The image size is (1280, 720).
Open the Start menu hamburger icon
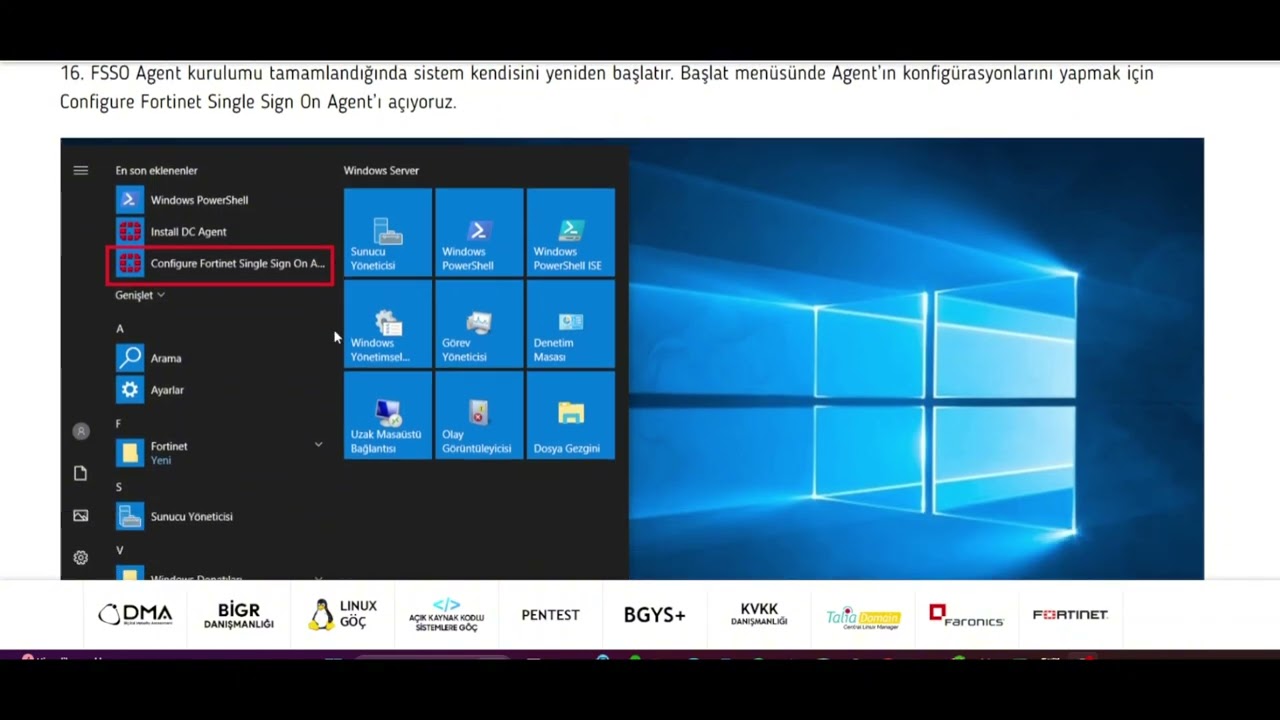(x=81, y=170)
